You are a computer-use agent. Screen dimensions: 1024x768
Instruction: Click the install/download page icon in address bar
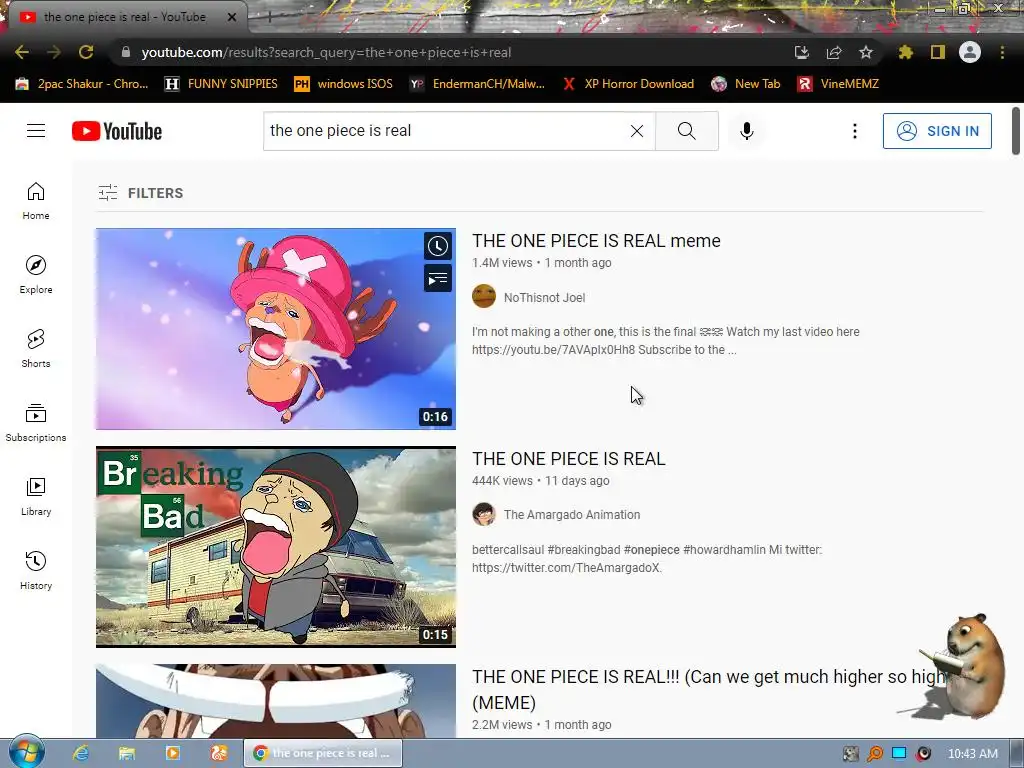pyautogui.click(x=801, y=52)
